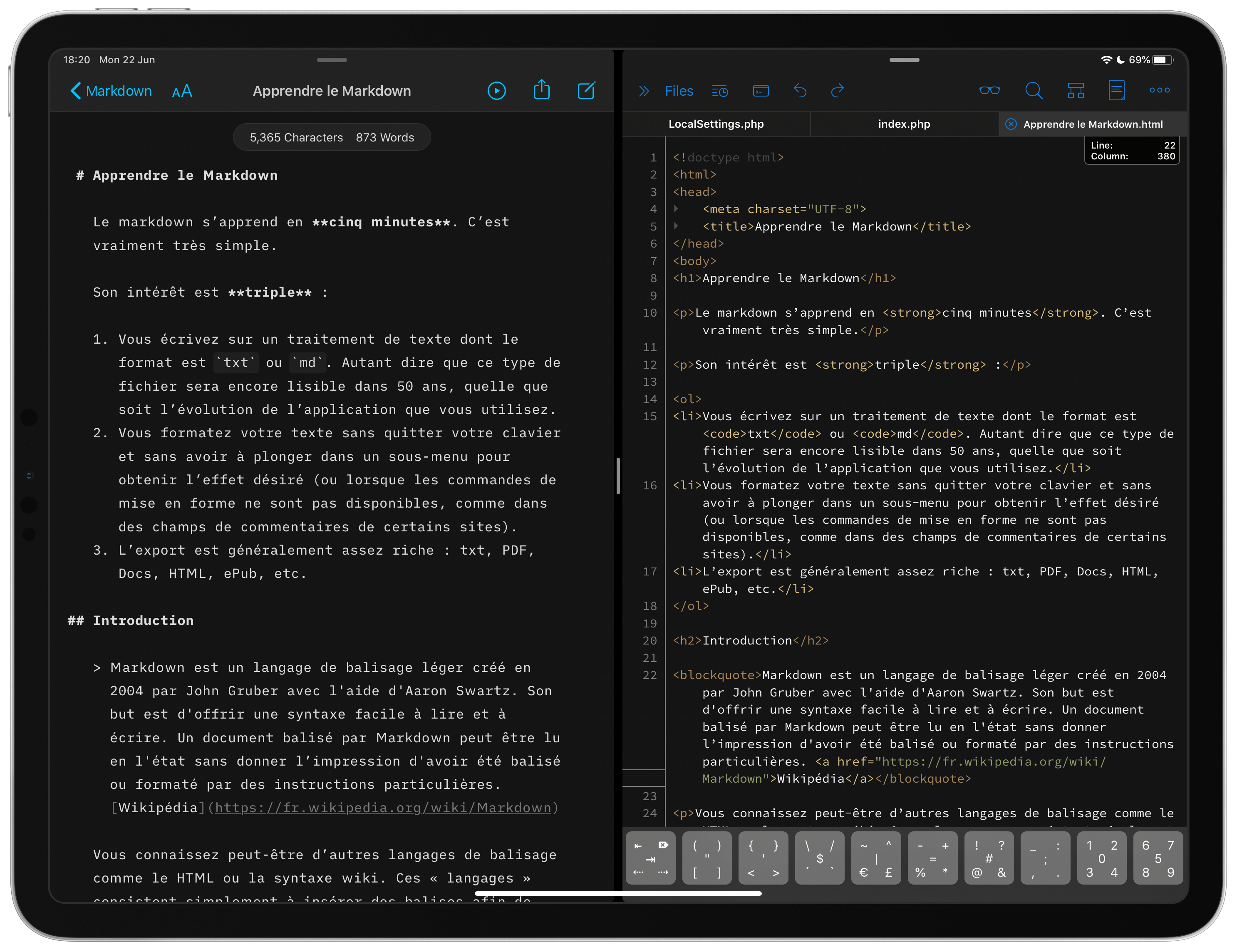Click the <h2>Introduction</h2> code line
1237x952 pixels.
(x=751, y=640)
